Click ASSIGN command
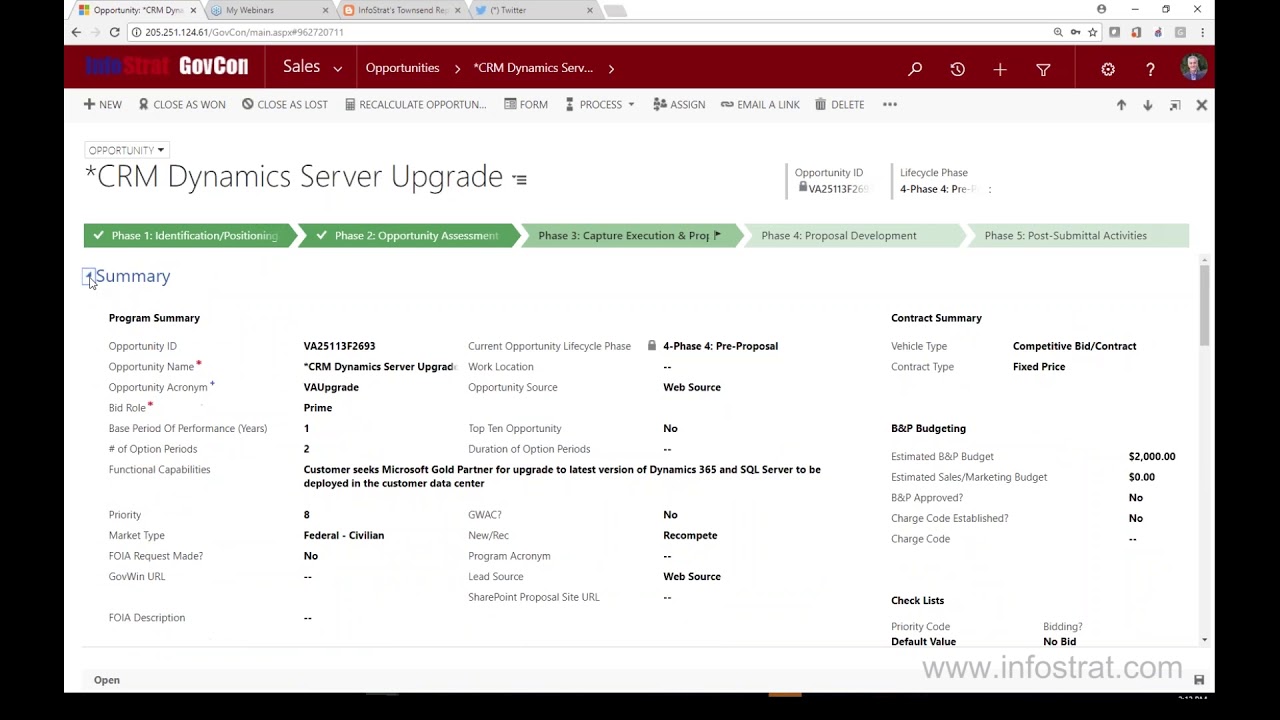Screen dimensions: 1280x720 pyautogui.click(x=679, y=104)
